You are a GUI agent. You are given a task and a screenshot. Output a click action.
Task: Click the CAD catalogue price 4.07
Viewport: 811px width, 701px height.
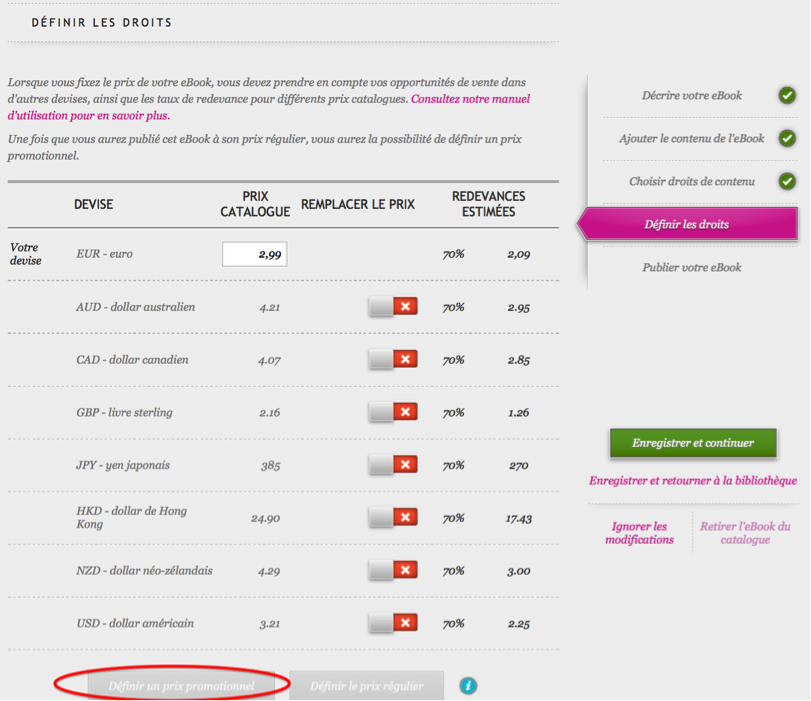269,360
